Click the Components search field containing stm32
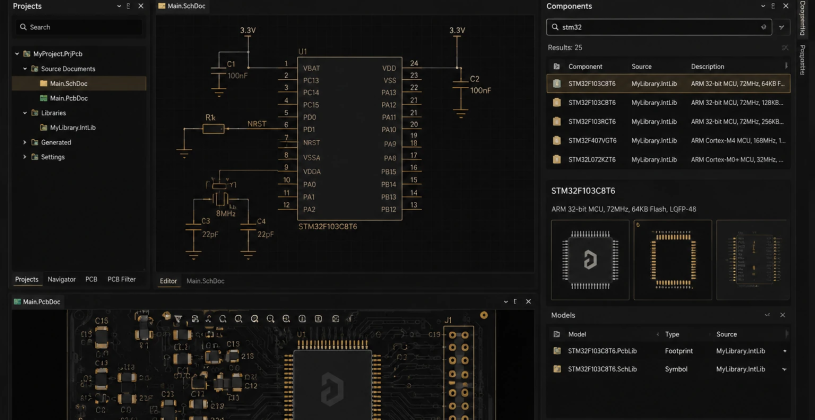 pyautogui.click(x=659, y=27)
